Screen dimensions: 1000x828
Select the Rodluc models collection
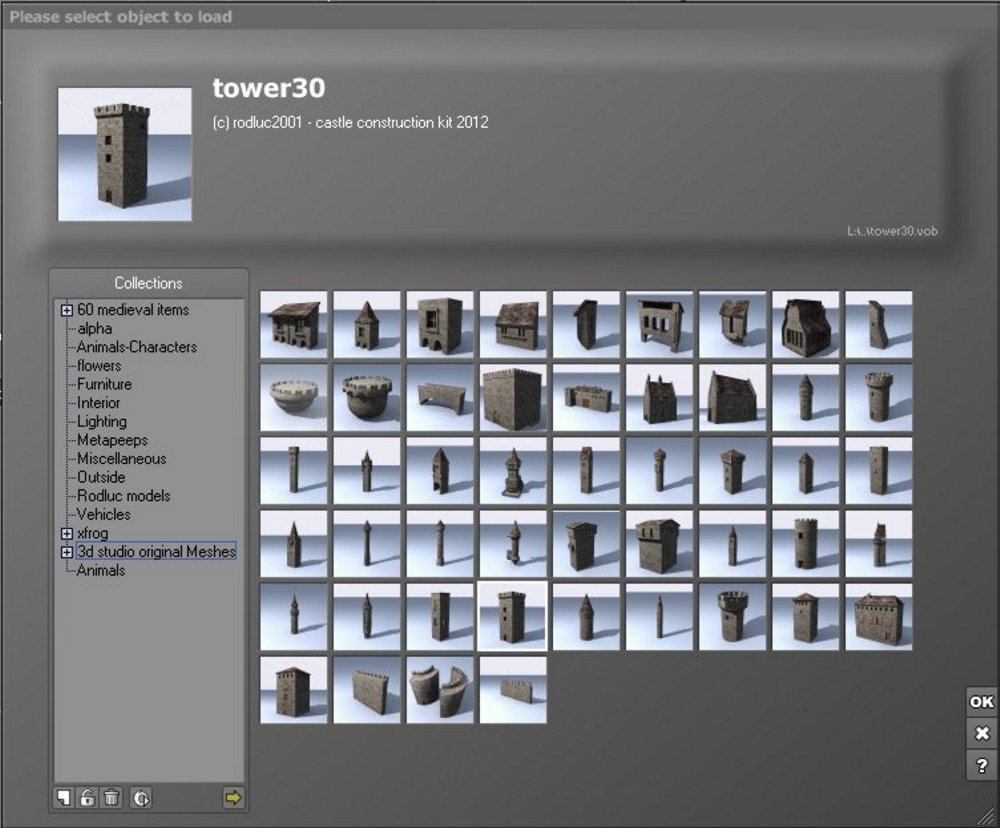(124, 496)
